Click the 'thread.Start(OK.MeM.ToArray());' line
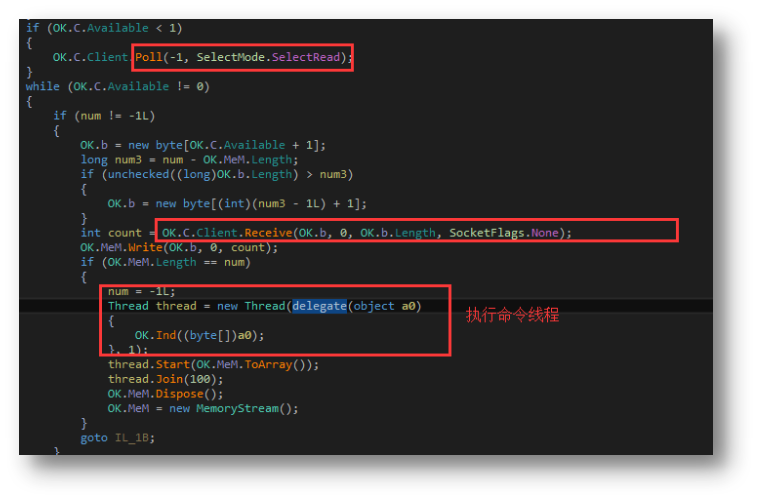Screen dimensions: 759x501 point(213,364)
